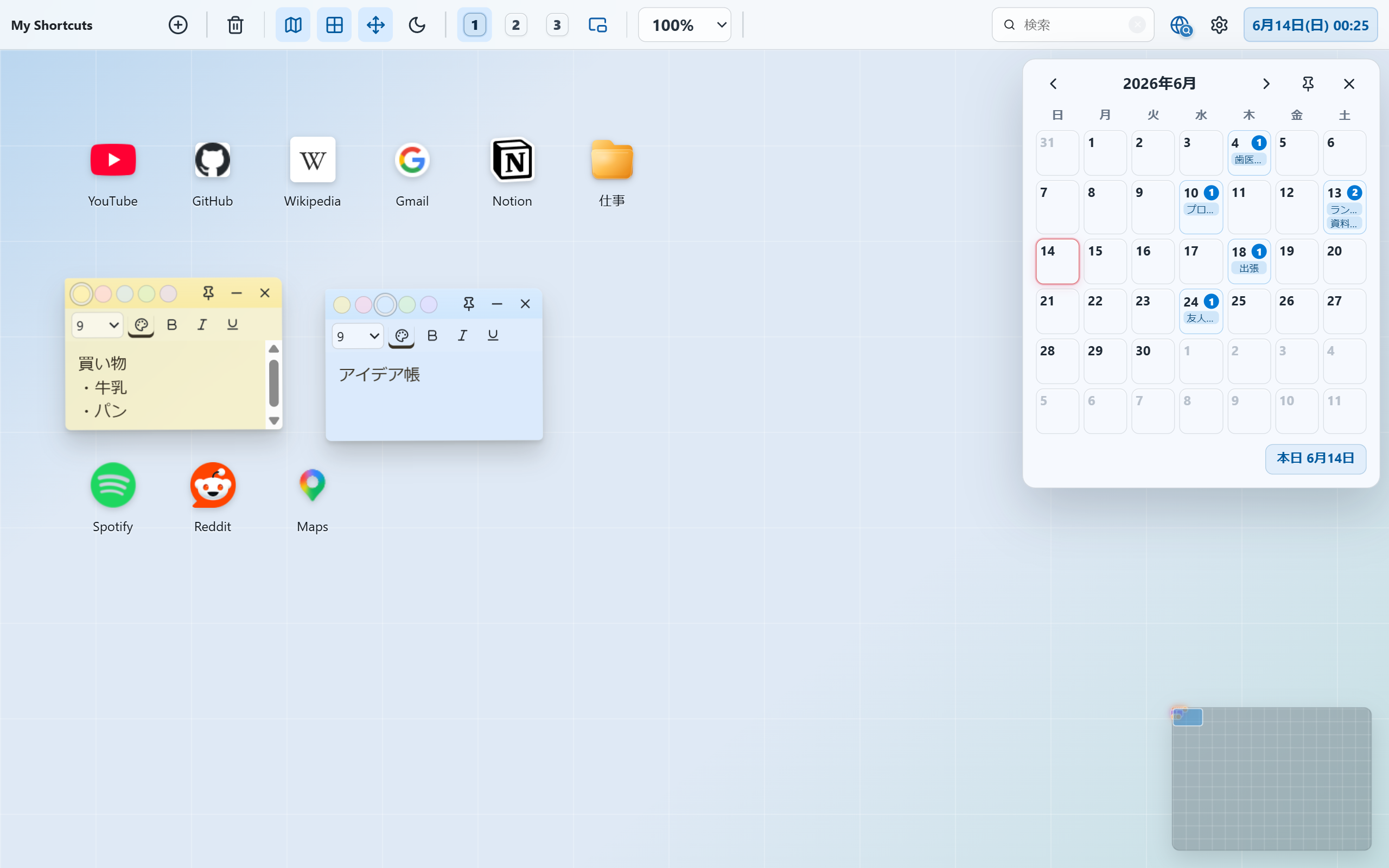Switch to workspace tab 3
The image size is (1389, 868).
pos(557,25)
